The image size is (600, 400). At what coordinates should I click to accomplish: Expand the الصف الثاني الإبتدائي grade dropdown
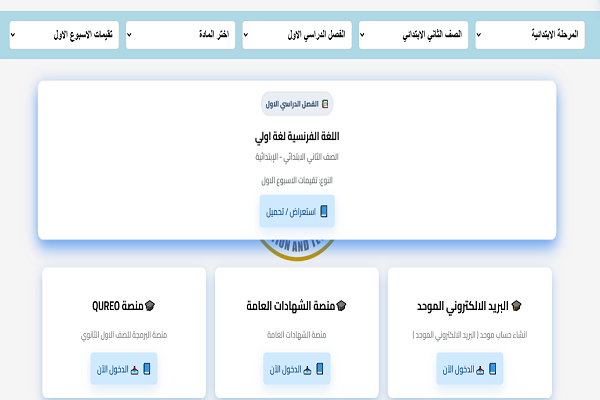tap(415, 34)
